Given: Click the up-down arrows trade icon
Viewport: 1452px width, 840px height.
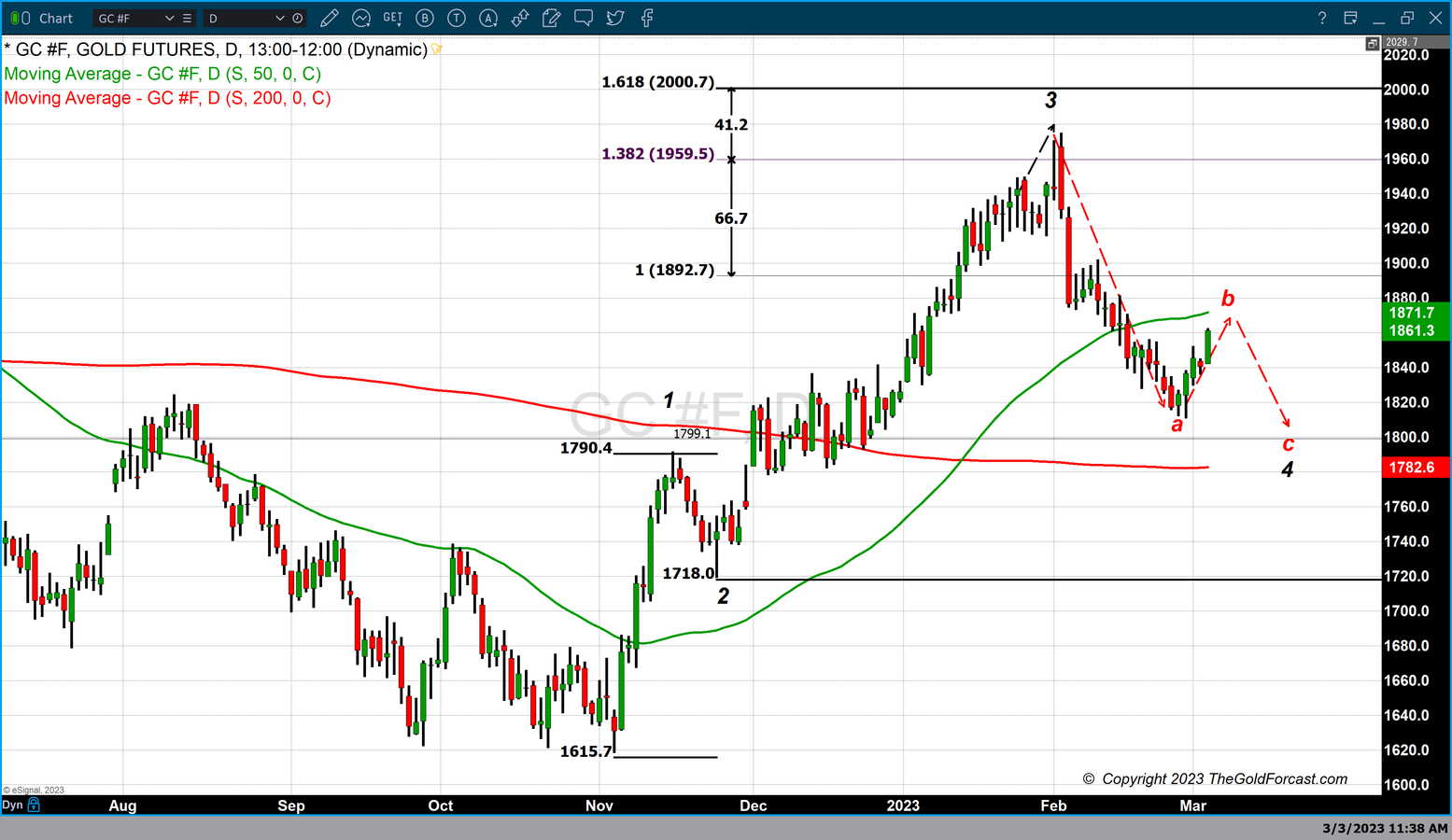Looking at the screenshot, I should coord(520,18).
